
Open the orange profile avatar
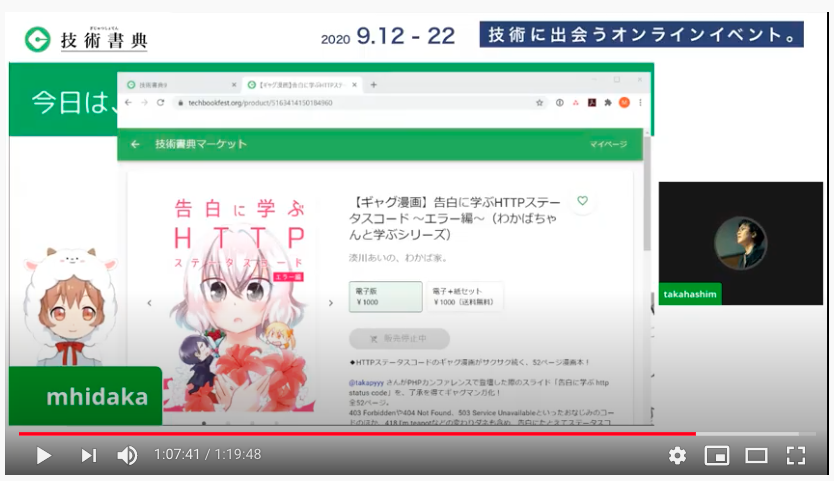[624, 103]
